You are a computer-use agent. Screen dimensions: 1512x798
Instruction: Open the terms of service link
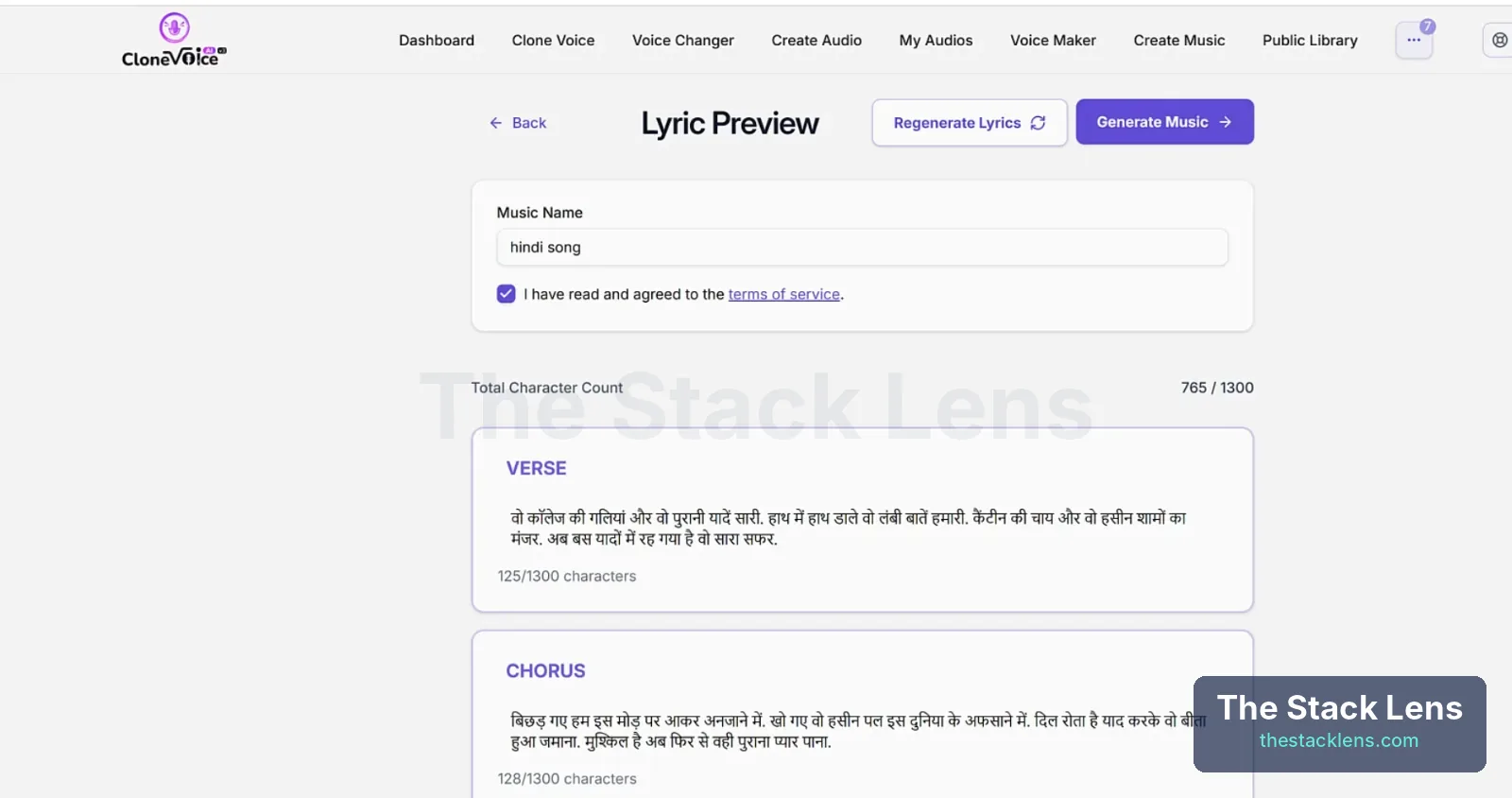click(784, 294)
